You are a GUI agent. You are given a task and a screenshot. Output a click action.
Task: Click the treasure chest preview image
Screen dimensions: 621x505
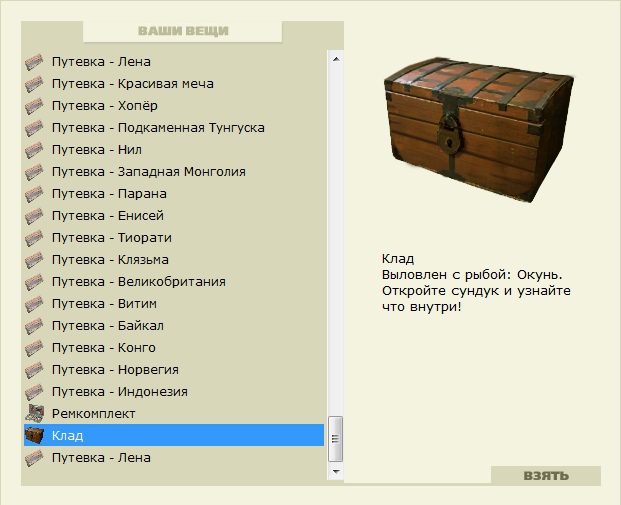(x=478, y=130)
